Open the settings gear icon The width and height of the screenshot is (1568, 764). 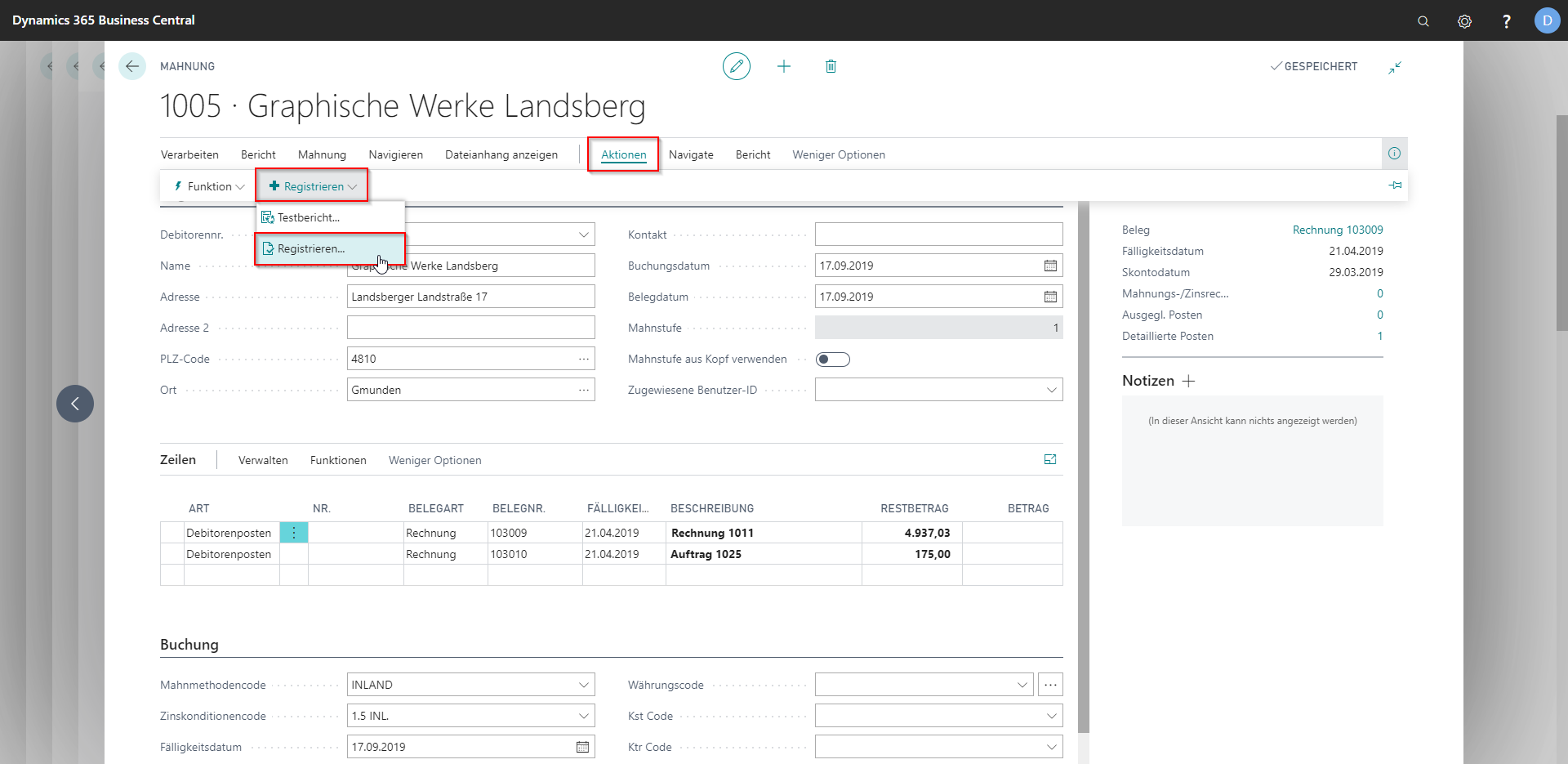point(1465,21)
